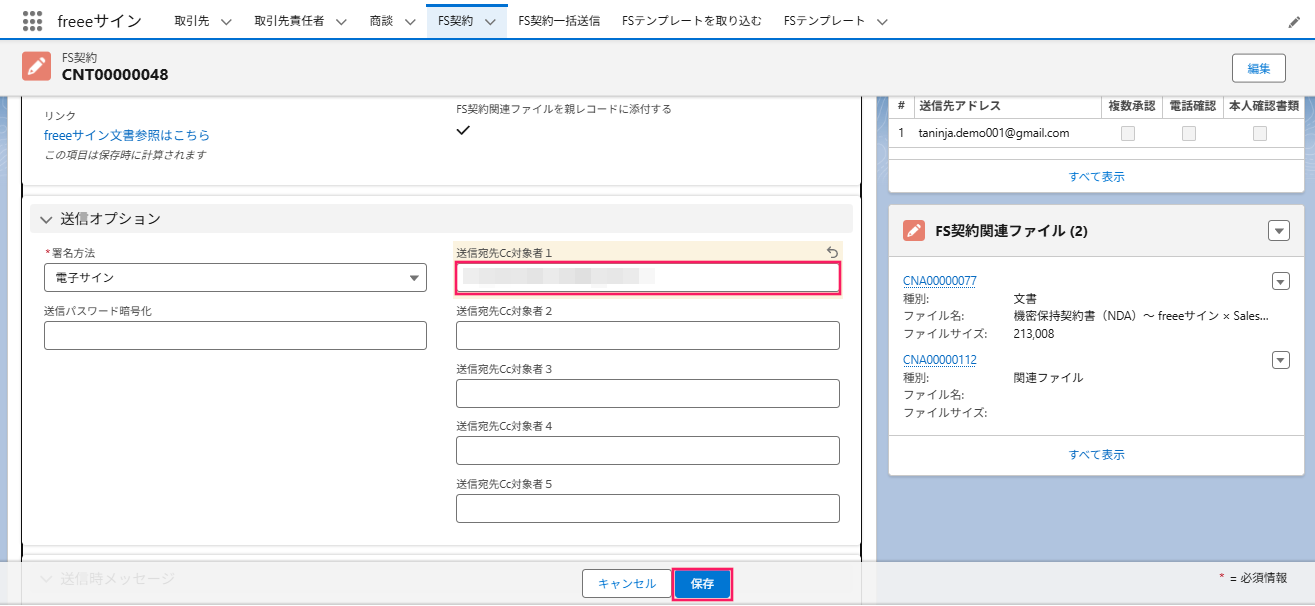This screenshot has width=1315, height=606.
Task: Open the 署名方法 combo box
Action: tap(235, 277)
